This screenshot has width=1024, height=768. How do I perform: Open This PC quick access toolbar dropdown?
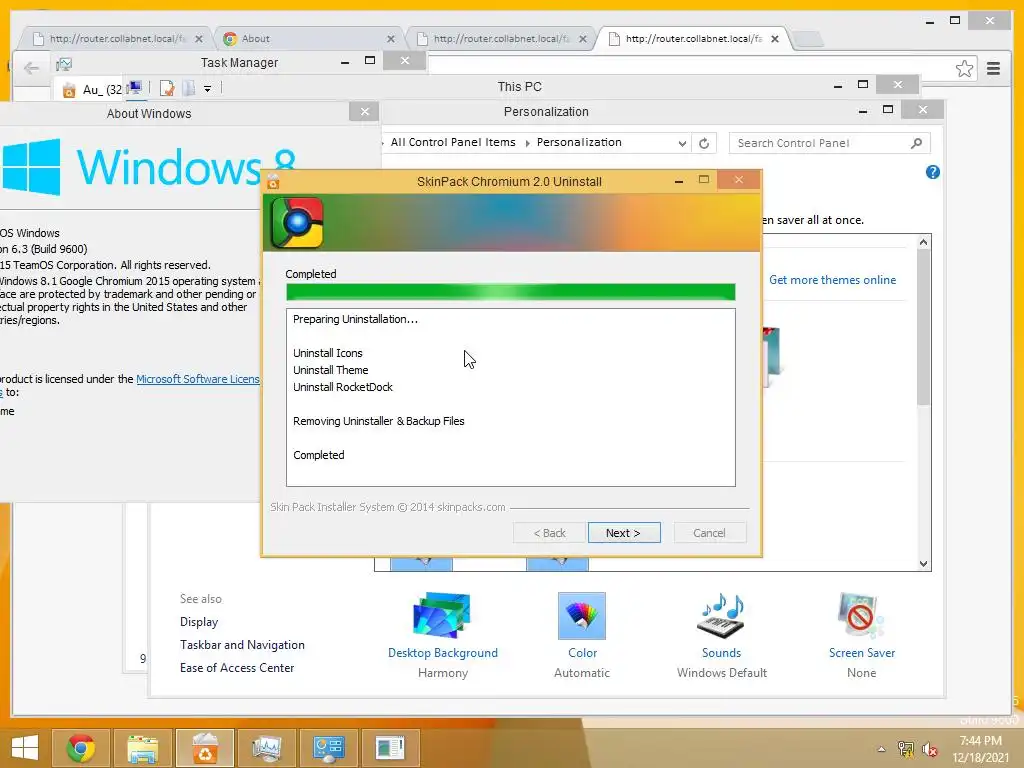click(x=207, y=88)
